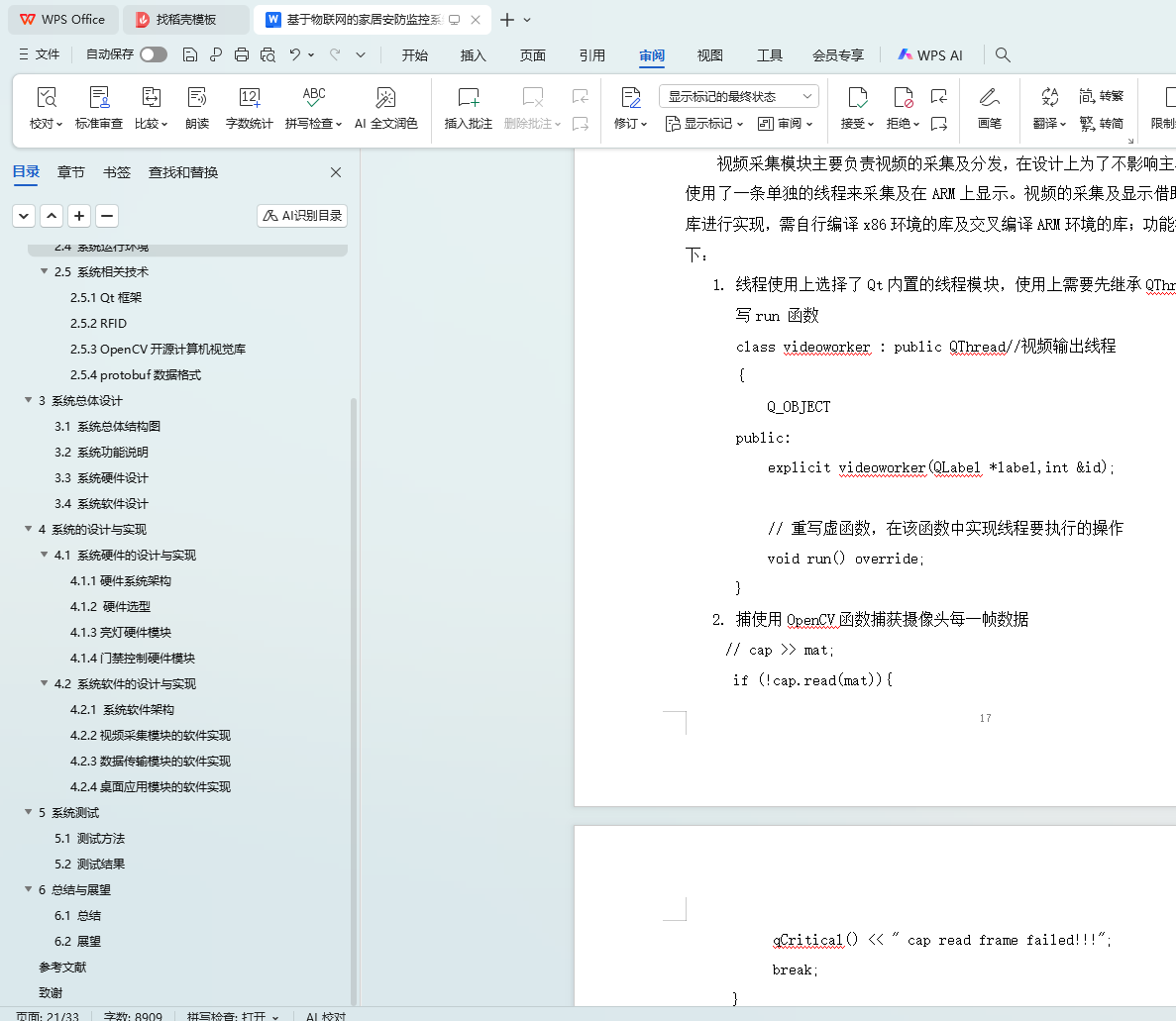Close the navigation pane with X
This screenshot has height=1021, width=1176.
pos(336,172)
